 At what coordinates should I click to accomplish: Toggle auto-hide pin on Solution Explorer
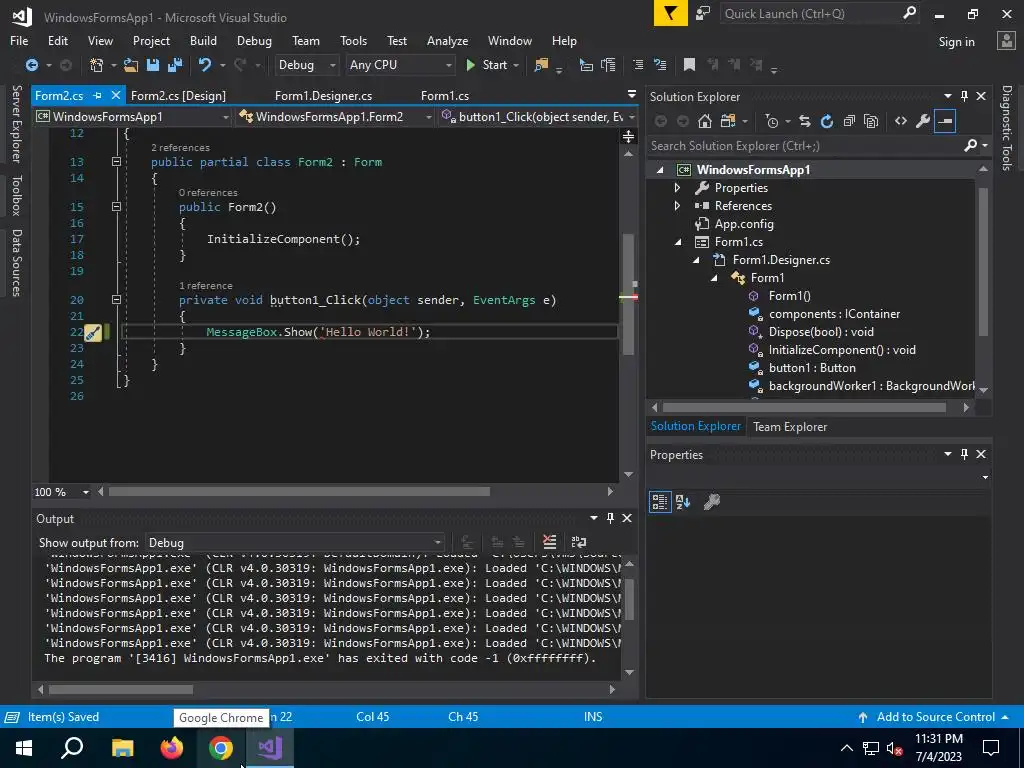coord(964,96)
